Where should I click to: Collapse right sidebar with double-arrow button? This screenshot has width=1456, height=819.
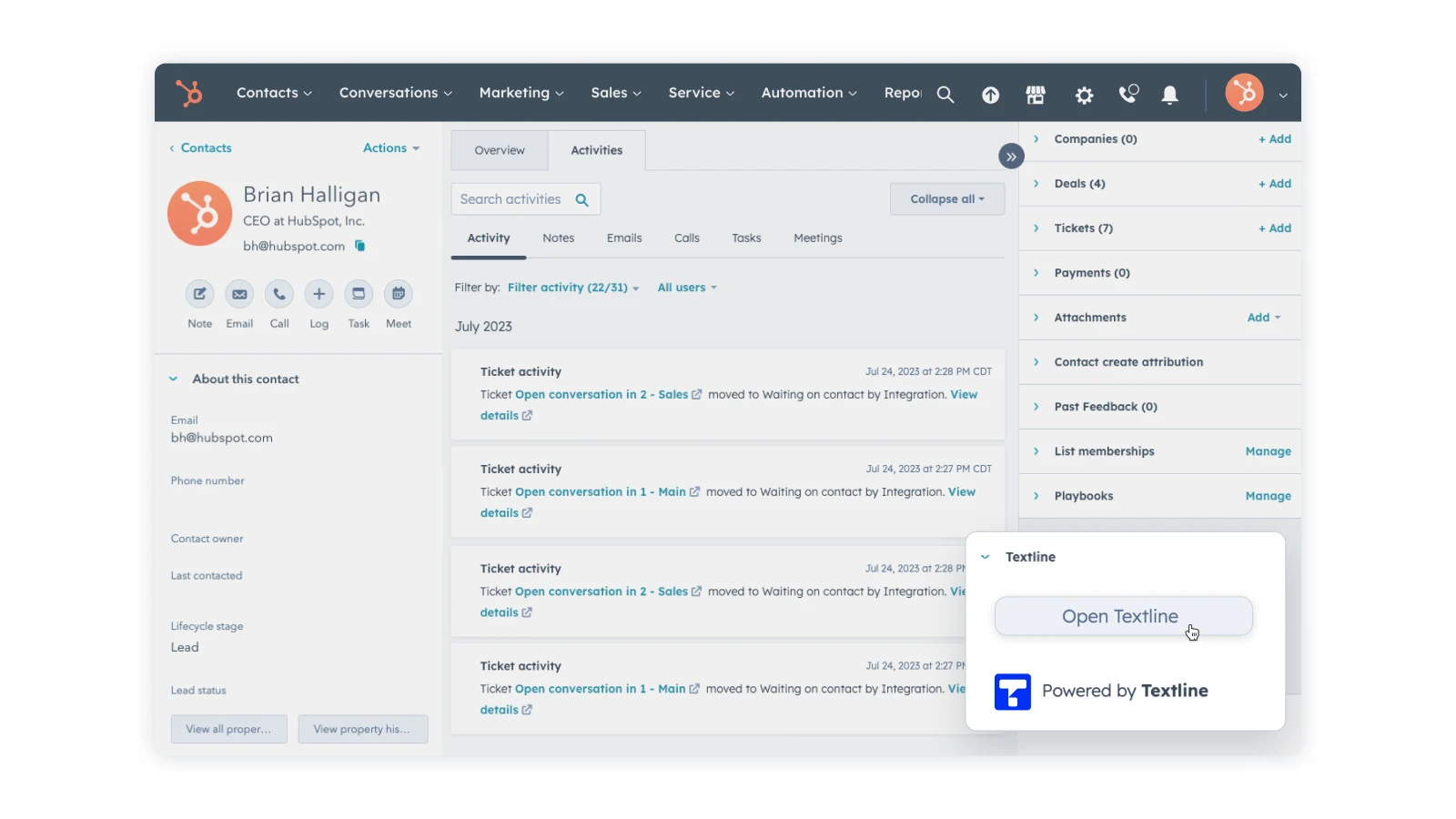pos(1011,157)
